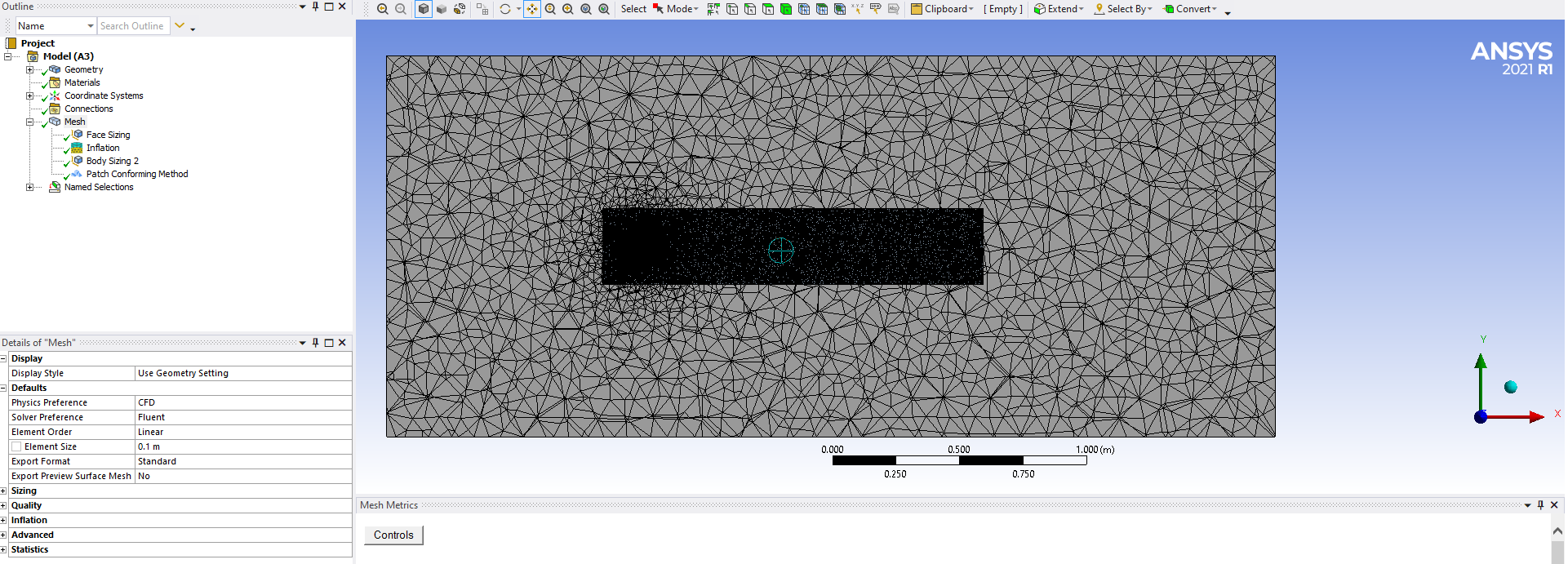Screen dimensions: 1568x564
Task: Select Inflation in the outline tree
Action: pyautogui.click(x=102, y=148)
